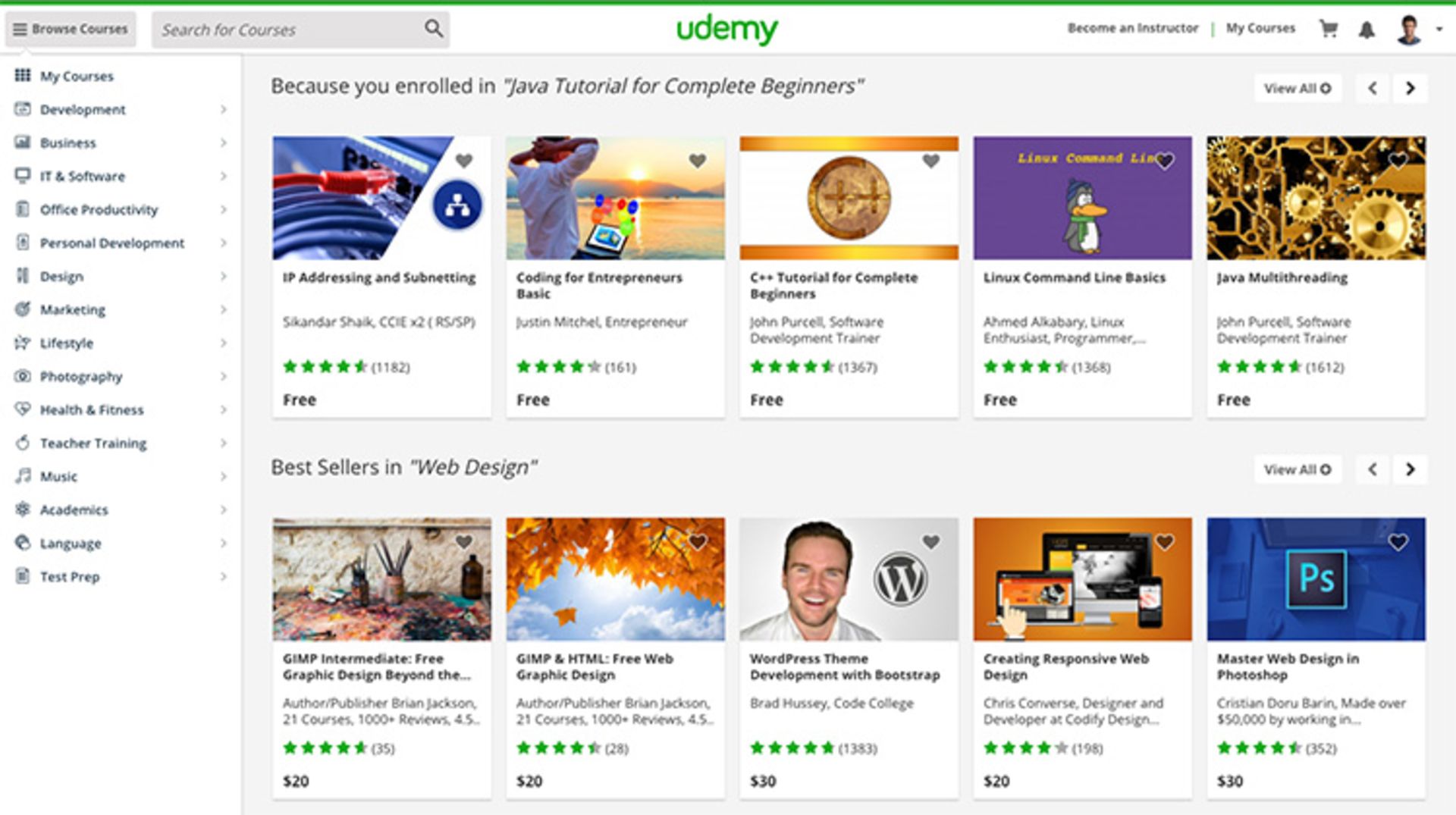Expand the Language category chevron
The image size is (1456, 815).
pyautogui.click(x=223, y=543)
